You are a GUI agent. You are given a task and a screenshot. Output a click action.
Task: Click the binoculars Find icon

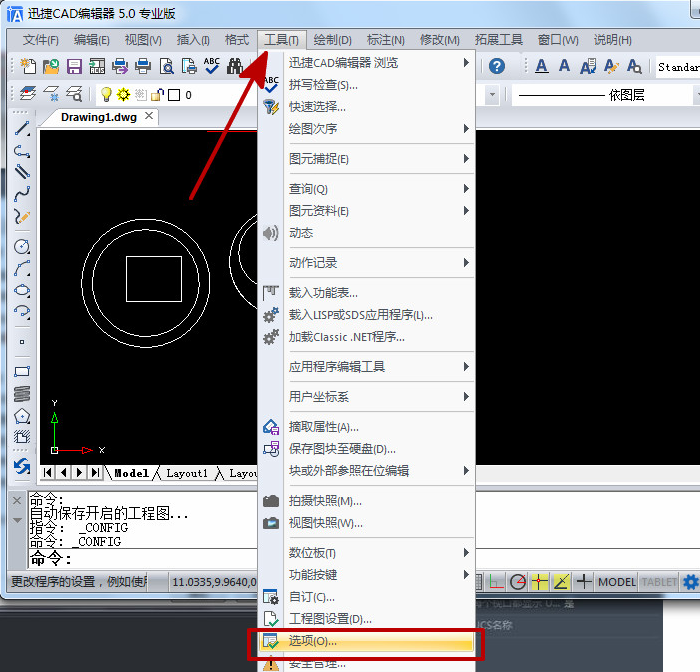235,67
